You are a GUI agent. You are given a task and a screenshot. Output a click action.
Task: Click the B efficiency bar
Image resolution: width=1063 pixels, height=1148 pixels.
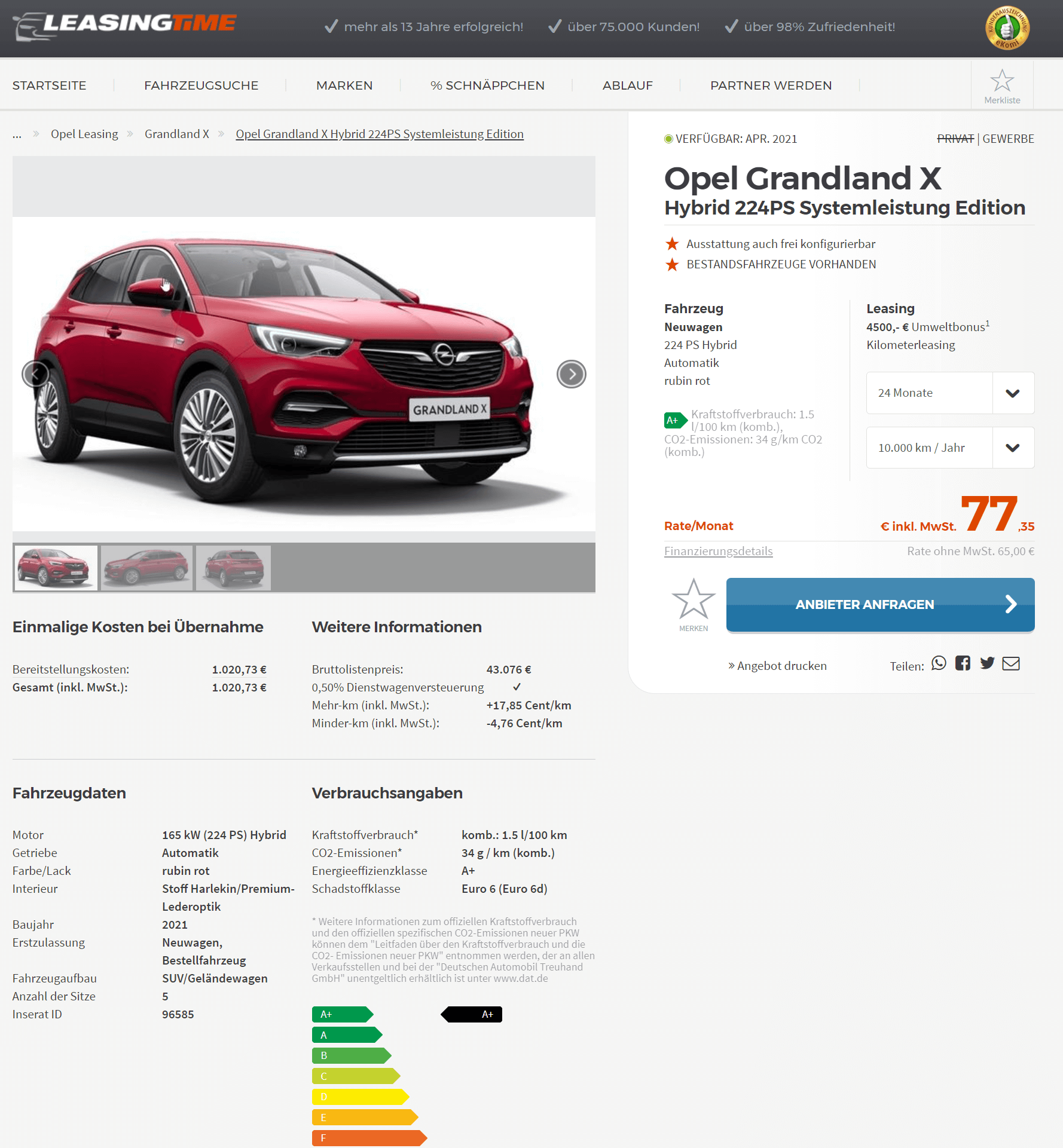pos(352,1055)
